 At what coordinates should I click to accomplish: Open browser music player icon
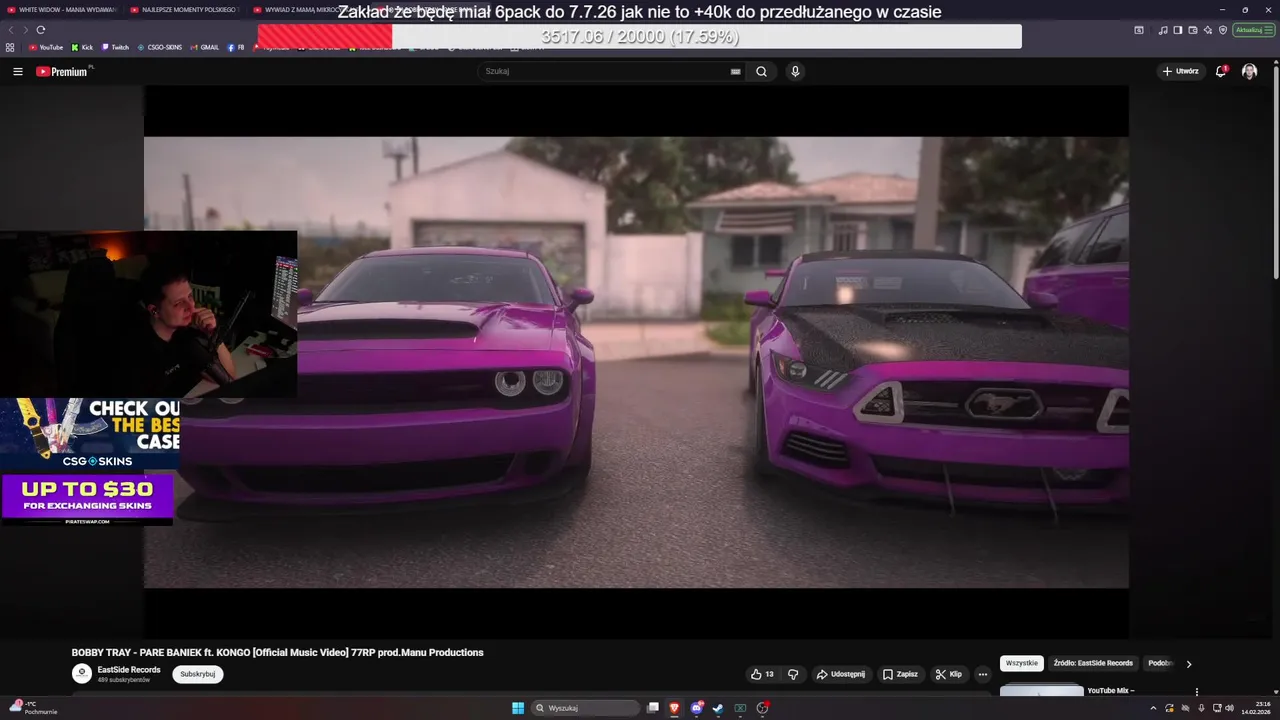point(1163,30)
